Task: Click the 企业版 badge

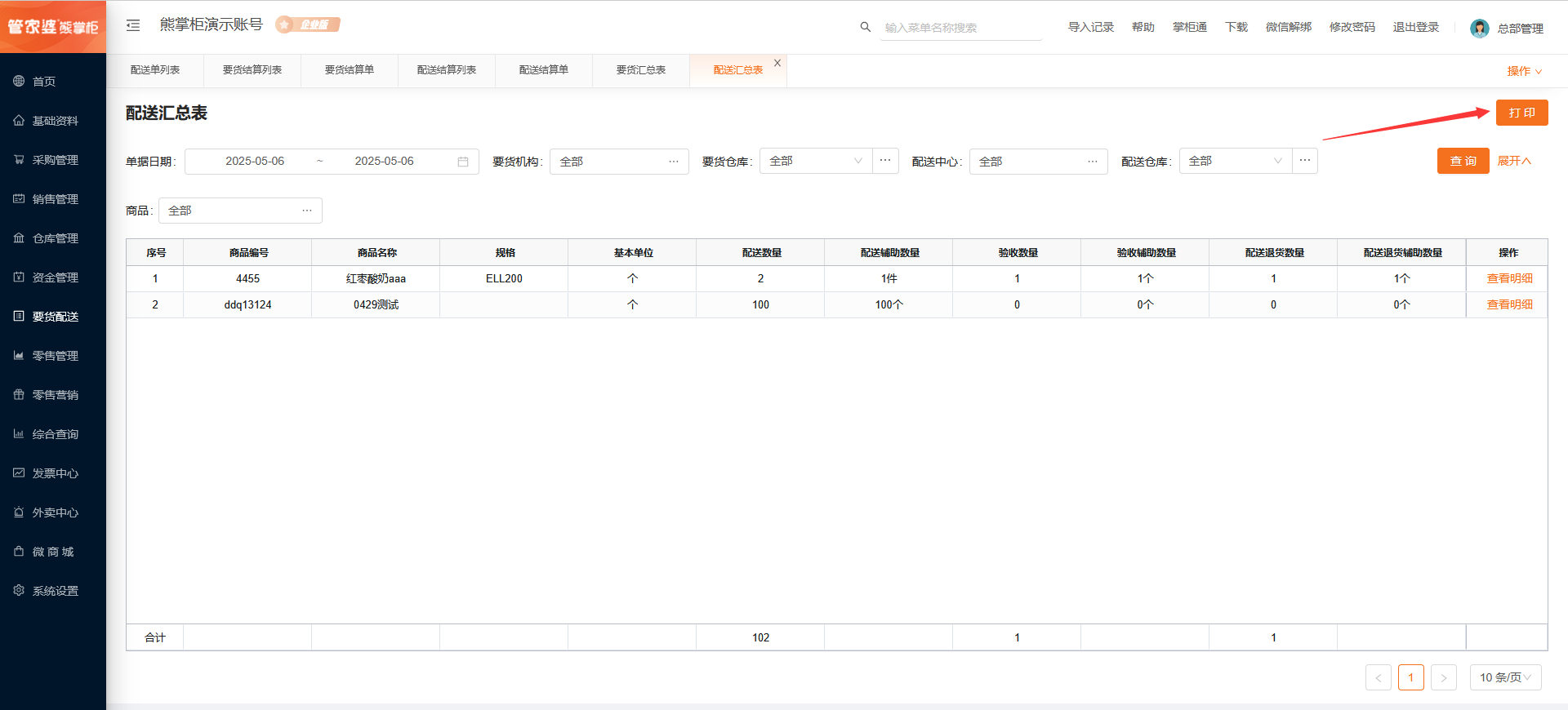Action: 308,24
